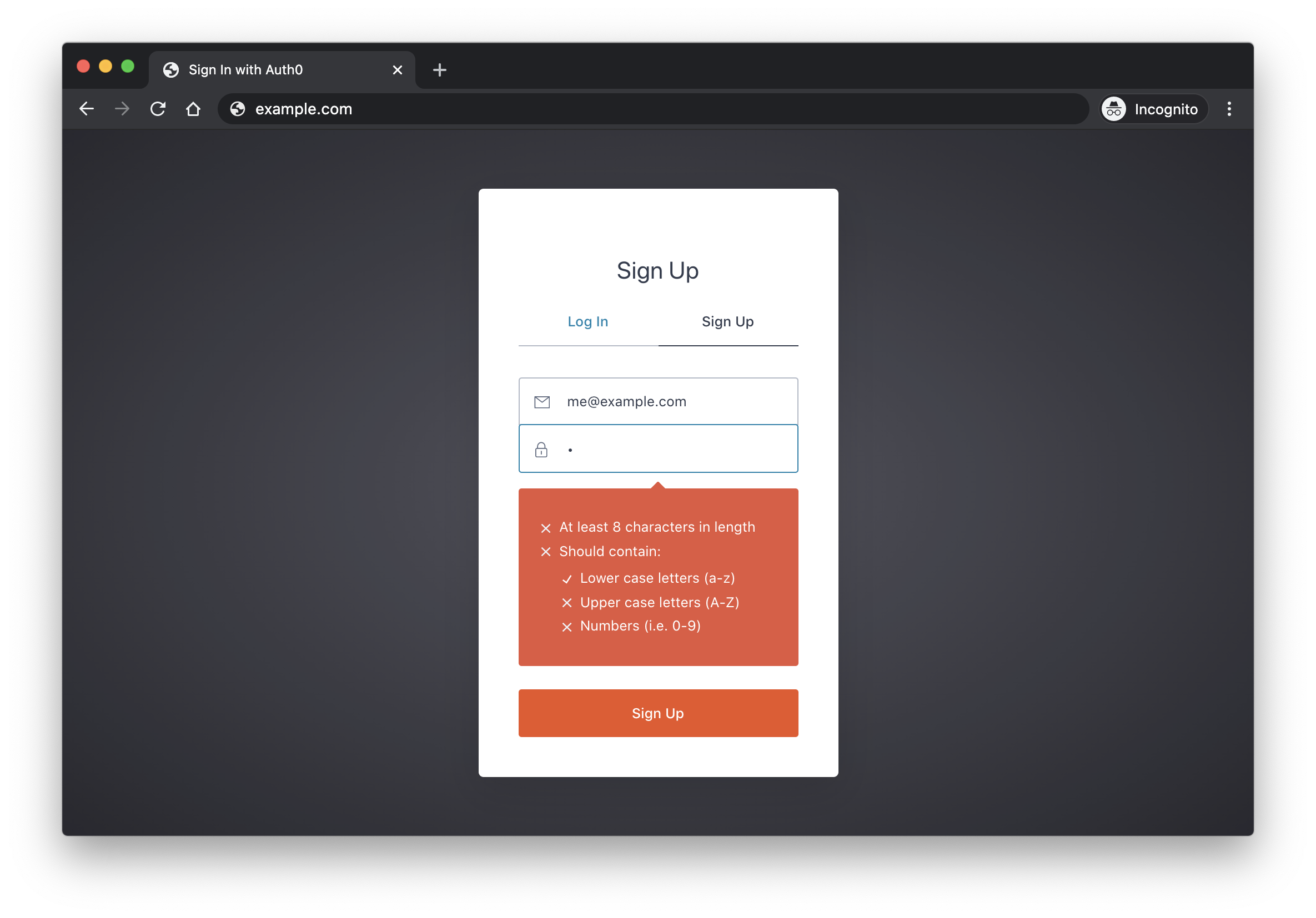Click the example.com address bar
The height and width of the screenshot is (918, 1316).
(x=303, y=109)
